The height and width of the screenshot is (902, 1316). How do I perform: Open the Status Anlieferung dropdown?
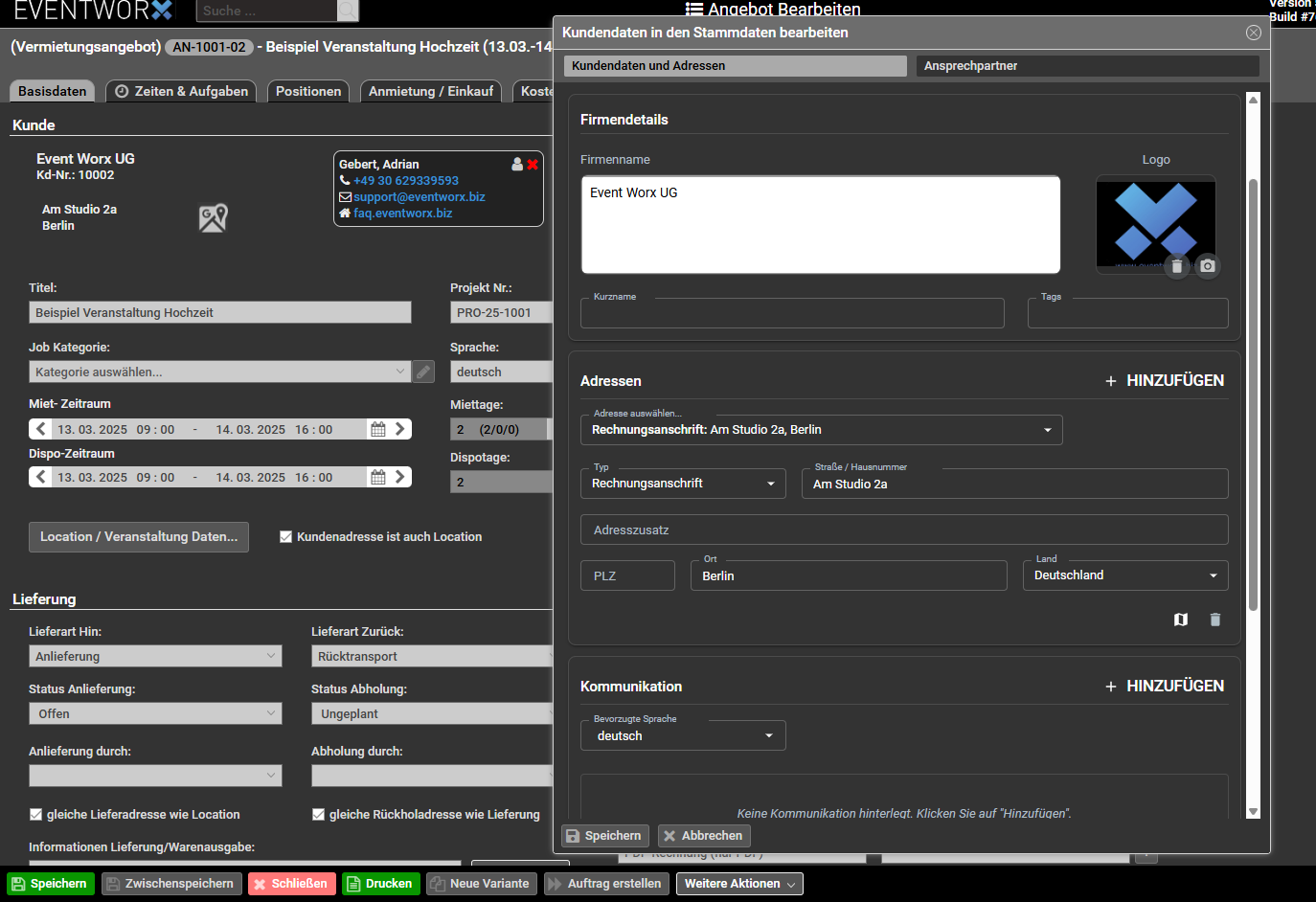tap(155, 713)
